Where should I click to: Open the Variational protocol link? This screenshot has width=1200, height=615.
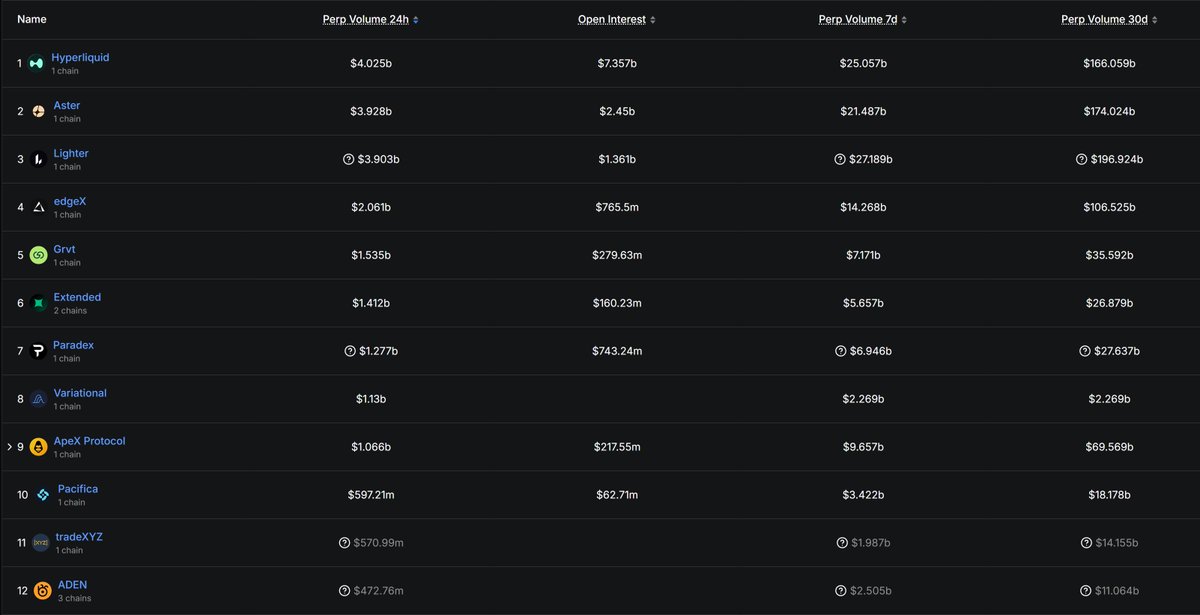pyautogui.click(x=80, y=393)
